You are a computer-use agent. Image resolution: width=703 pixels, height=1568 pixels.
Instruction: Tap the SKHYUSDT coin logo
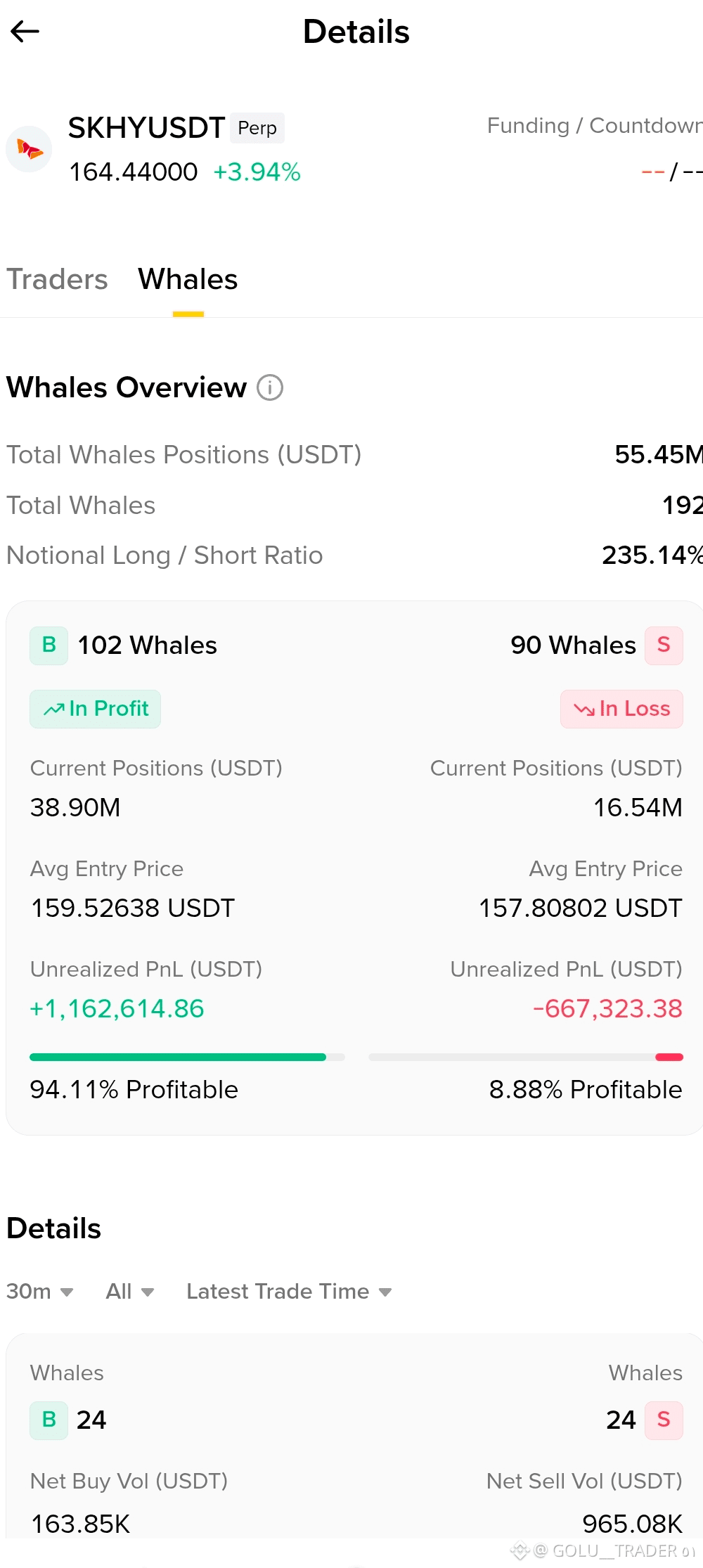[x=30, y=149]
